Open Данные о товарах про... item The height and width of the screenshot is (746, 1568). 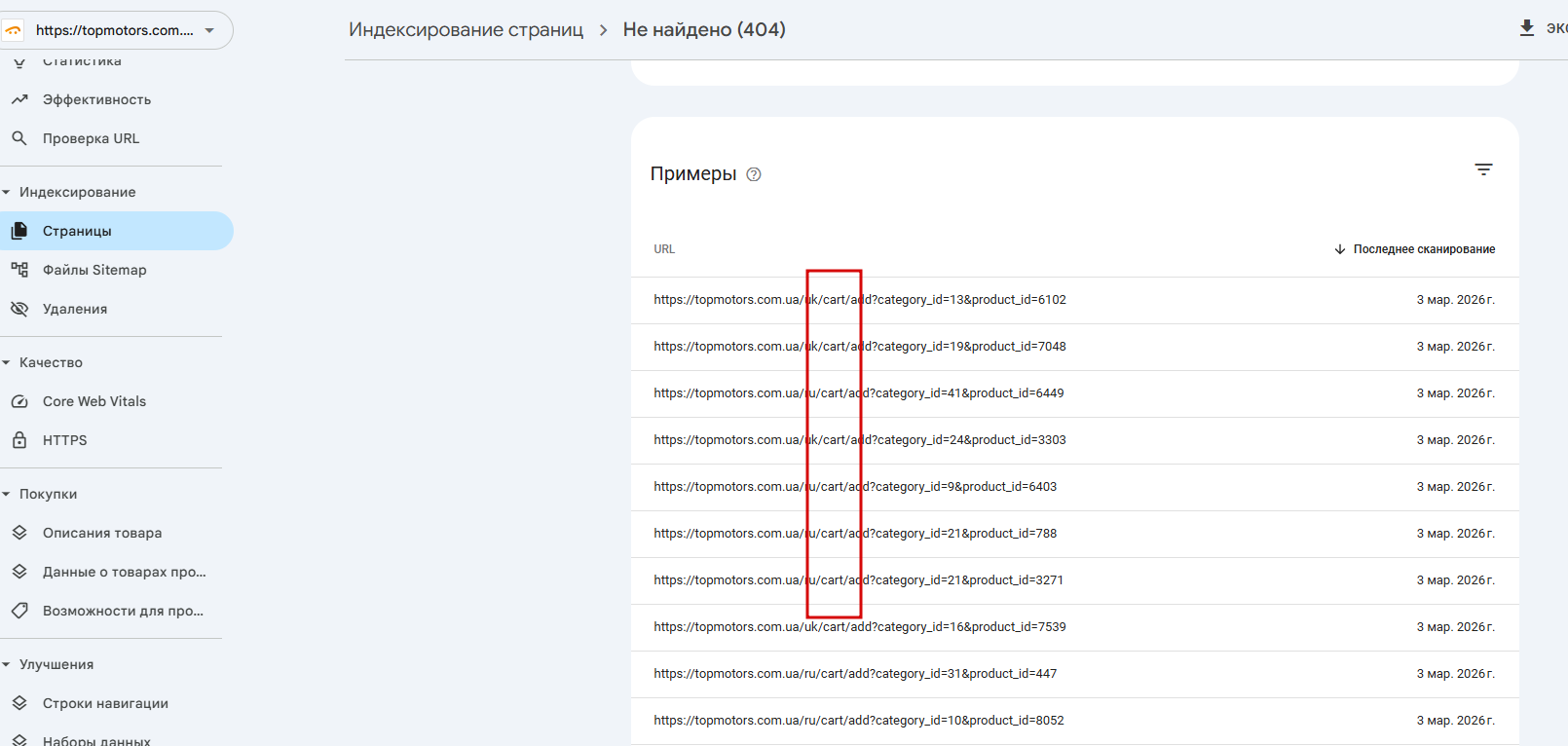point(115,572)
